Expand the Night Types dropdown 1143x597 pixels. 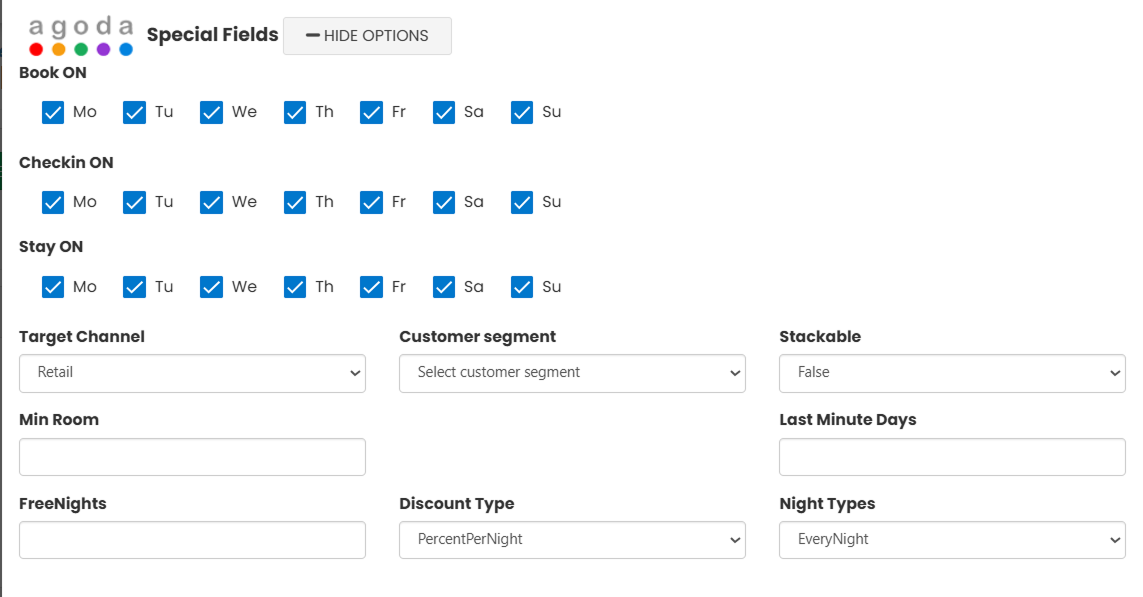952,540
